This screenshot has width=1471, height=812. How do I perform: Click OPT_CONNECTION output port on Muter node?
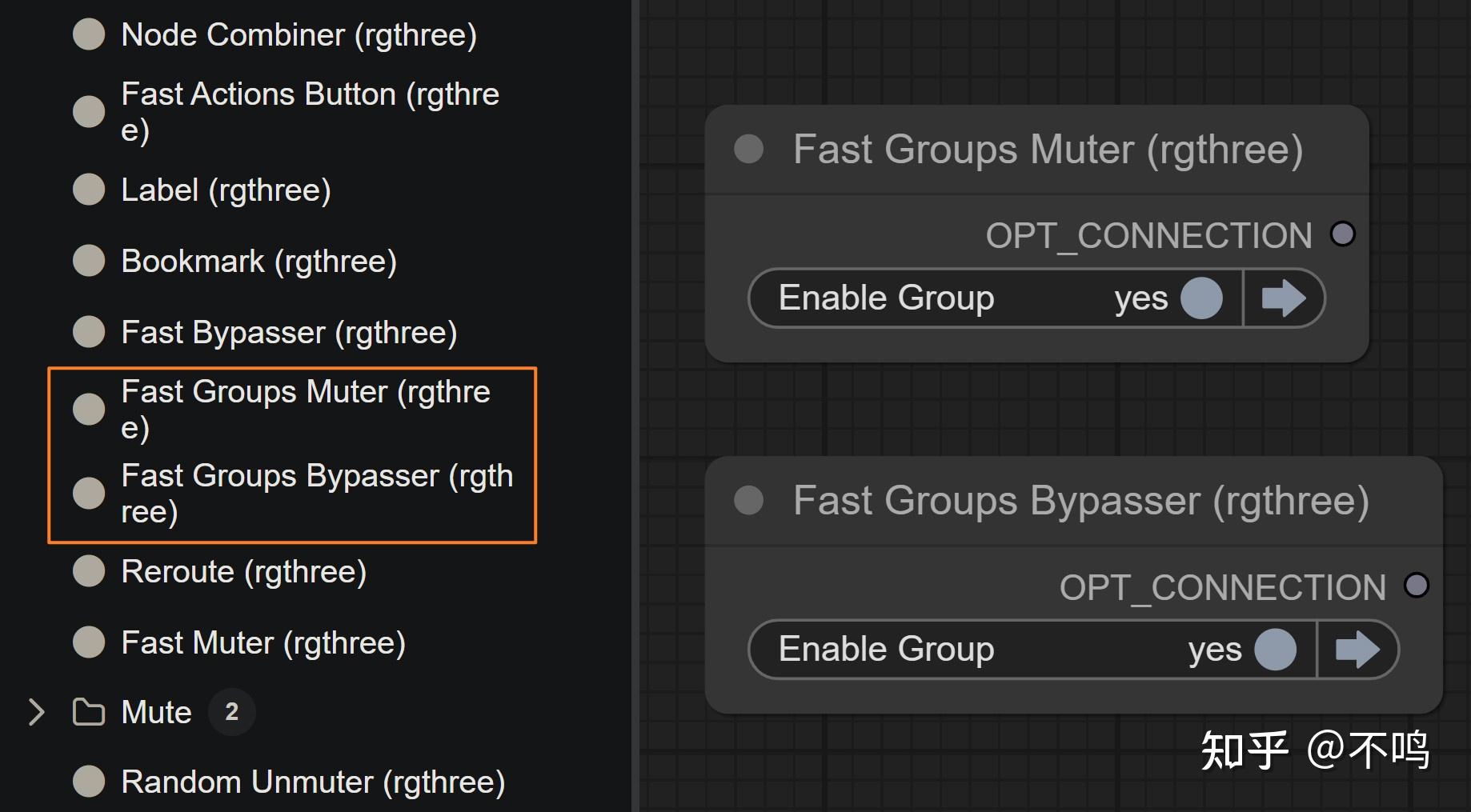[1342, 234]
